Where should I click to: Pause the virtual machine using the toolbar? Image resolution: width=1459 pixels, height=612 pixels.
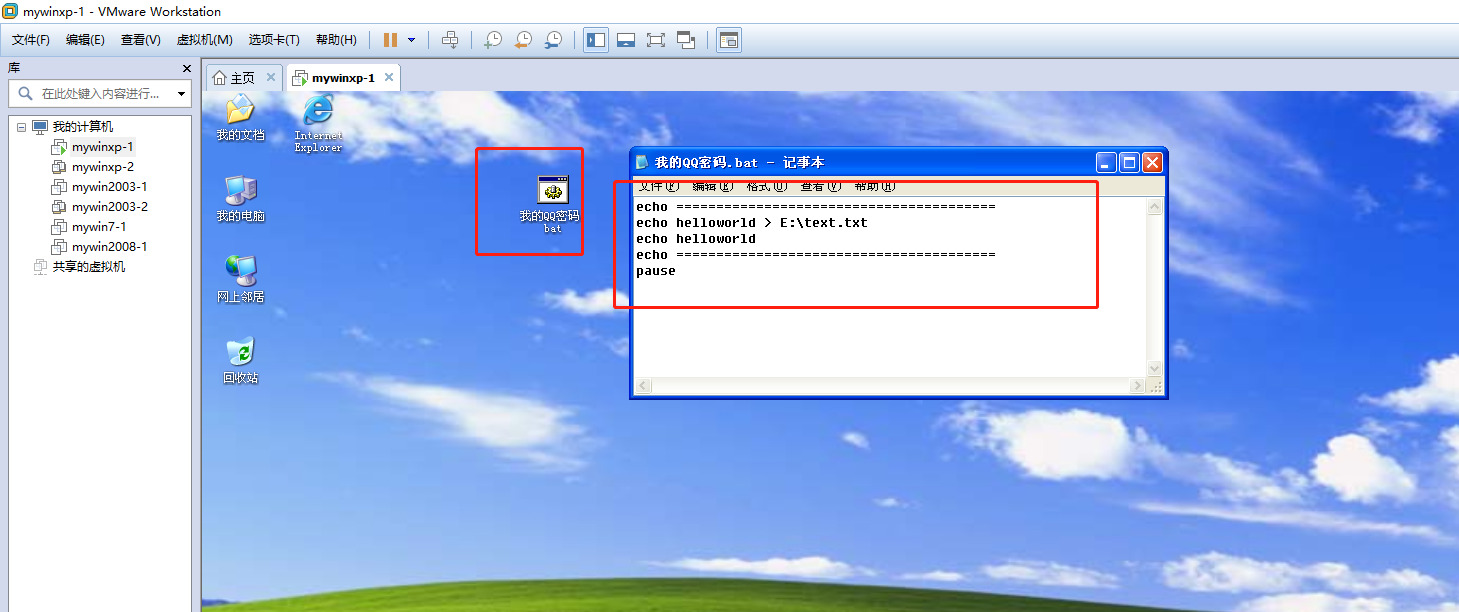tap(390, 40)
